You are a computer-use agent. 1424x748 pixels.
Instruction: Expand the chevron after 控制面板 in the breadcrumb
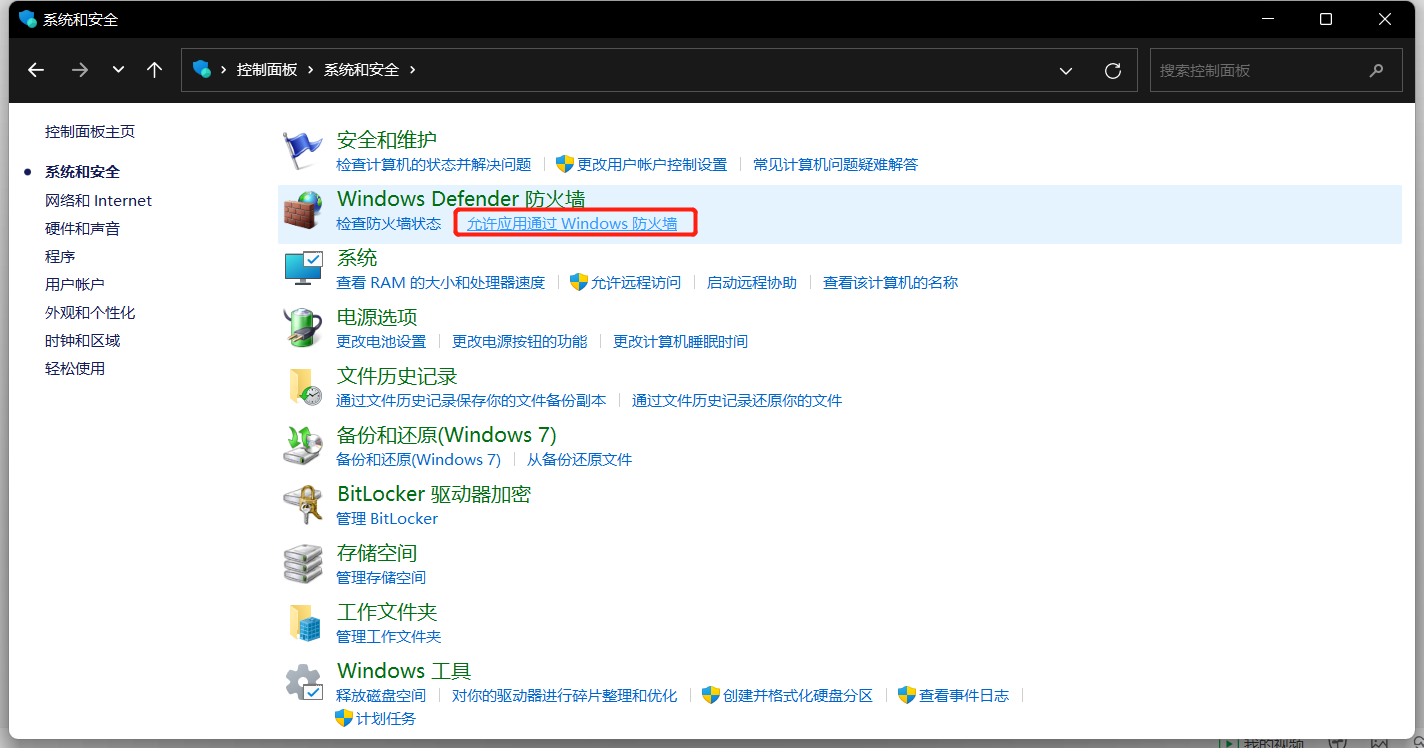pos(311,70)
